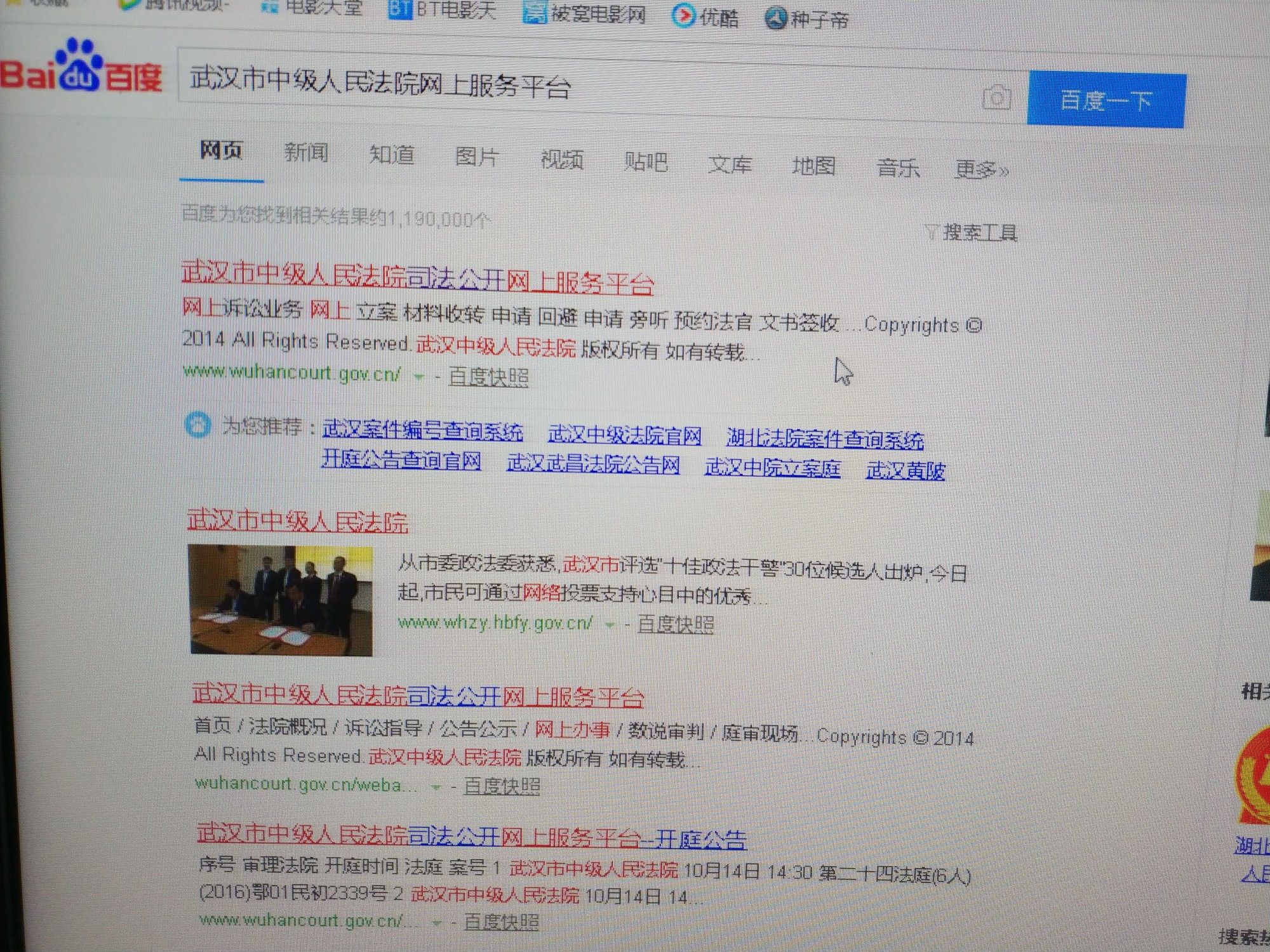Image resolution: width=1270 pixels, height=952 pixels.
Task: Expand the 更多» tab menu
Action: click(x=982, y=170)
